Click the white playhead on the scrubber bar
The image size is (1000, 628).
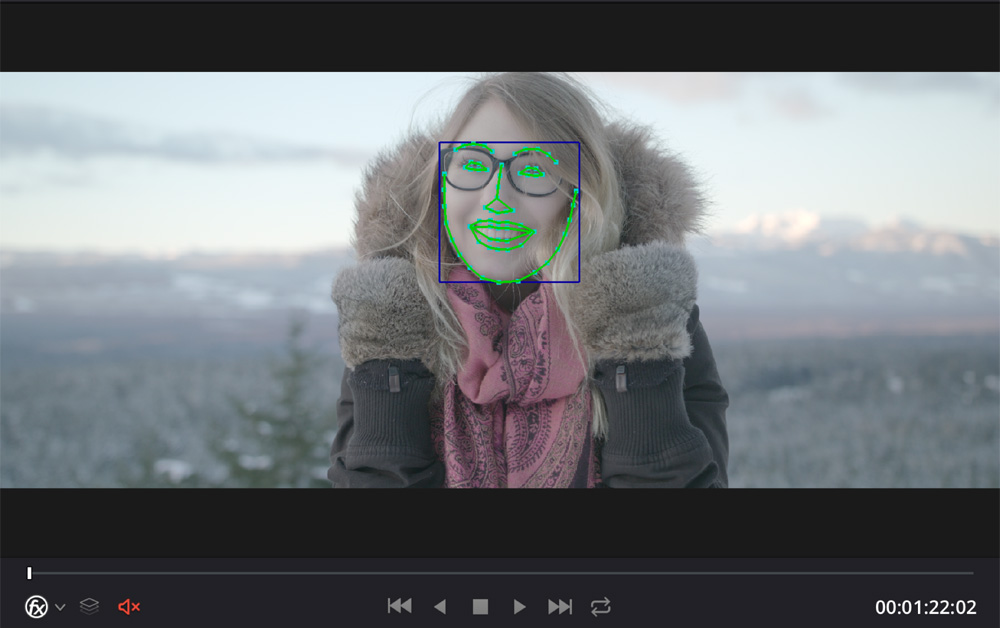(29, 573)
